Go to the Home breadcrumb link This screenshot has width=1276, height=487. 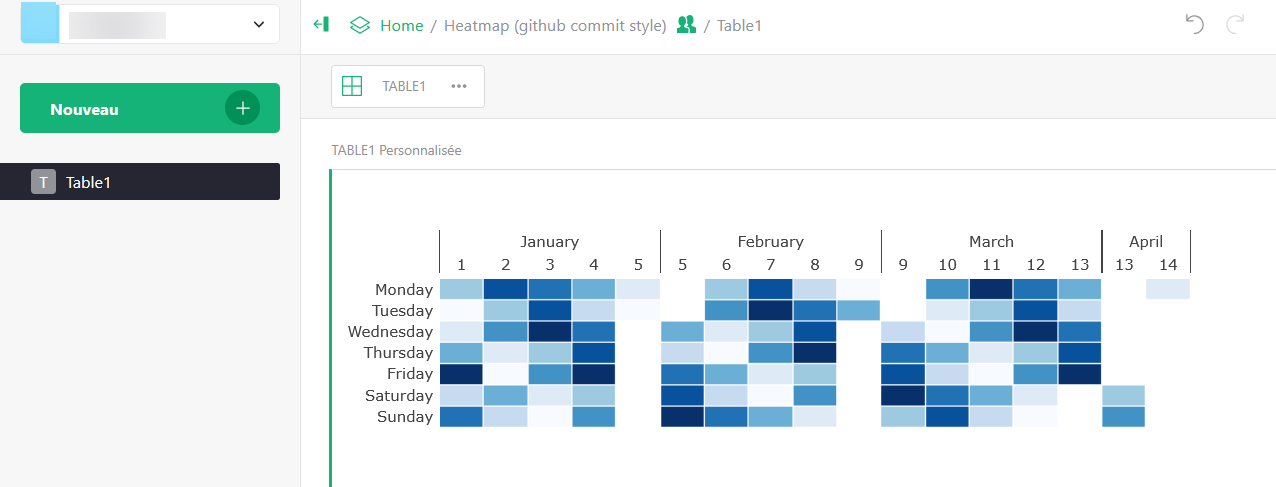[401, 25]
